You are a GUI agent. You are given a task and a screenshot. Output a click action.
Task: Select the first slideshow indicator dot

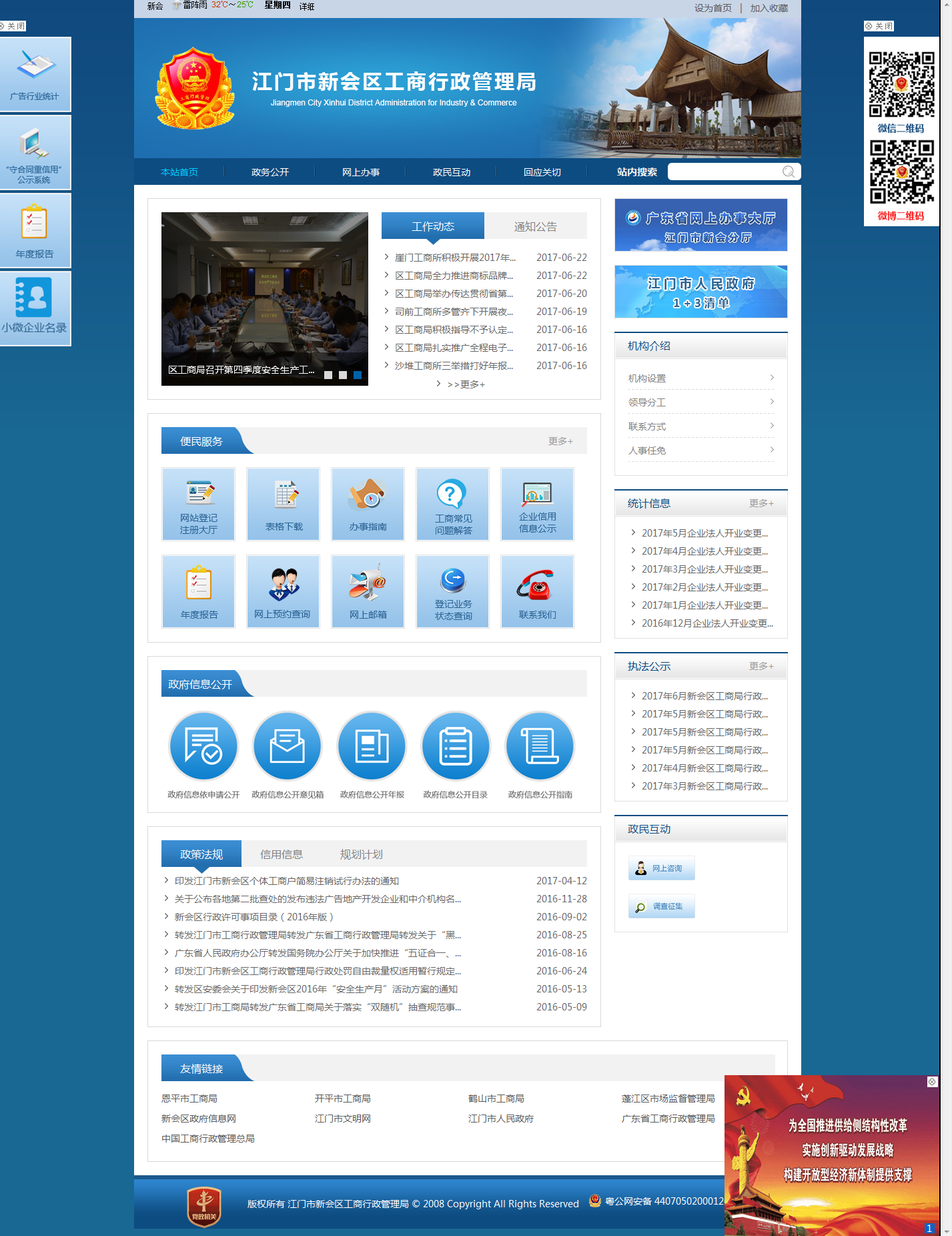tap(328, 375)
